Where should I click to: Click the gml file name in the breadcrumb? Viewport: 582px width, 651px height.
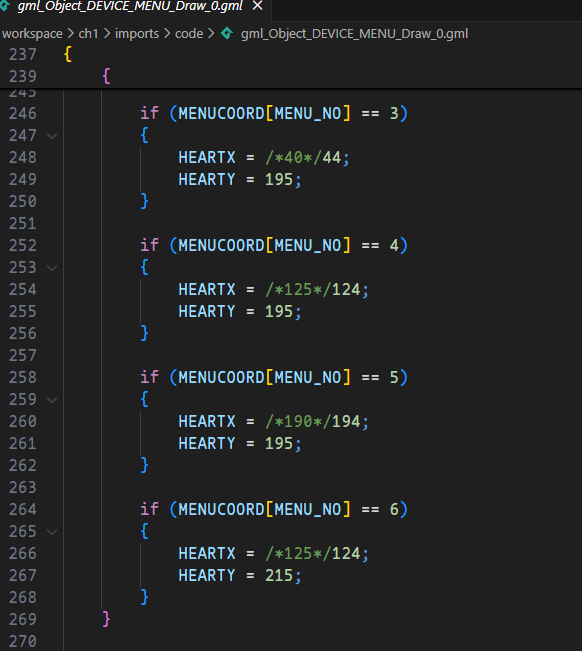click(x=354, y=34)
